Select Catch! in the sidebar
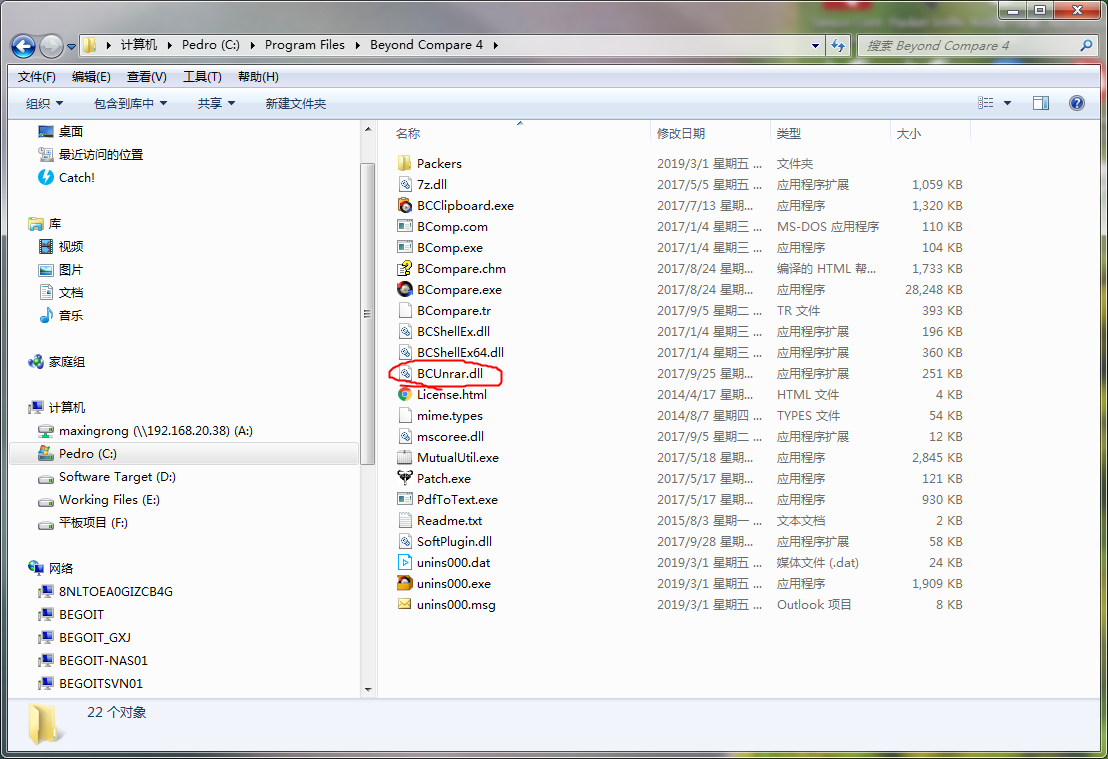 66,177
